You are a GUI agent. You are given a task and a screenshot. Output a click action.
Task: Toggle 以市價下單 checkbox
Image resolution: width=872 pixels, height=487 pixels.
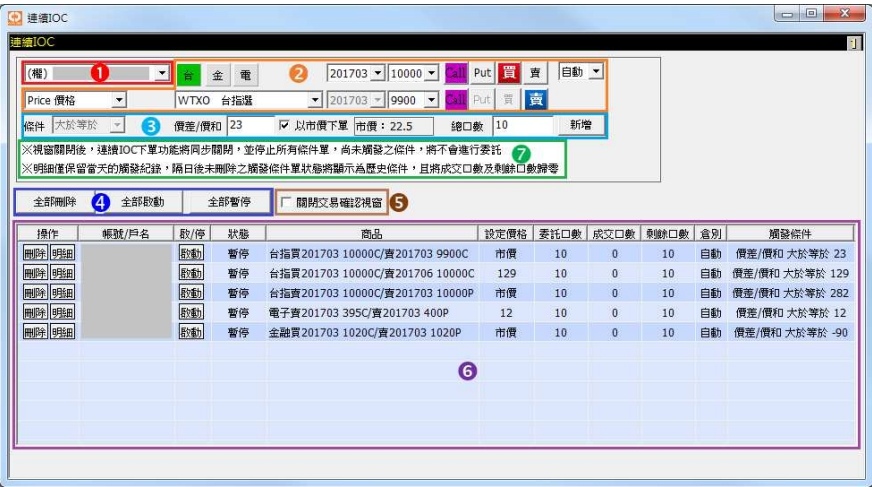point(284,125)
